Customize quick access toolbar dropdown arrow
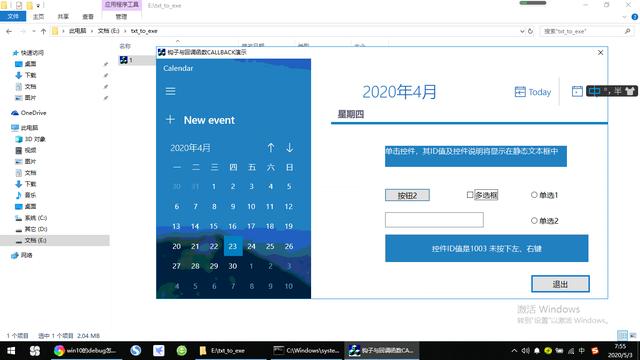The height and width of the screenshot is (360, 640). pyautogui.click(x=38, y=6)
